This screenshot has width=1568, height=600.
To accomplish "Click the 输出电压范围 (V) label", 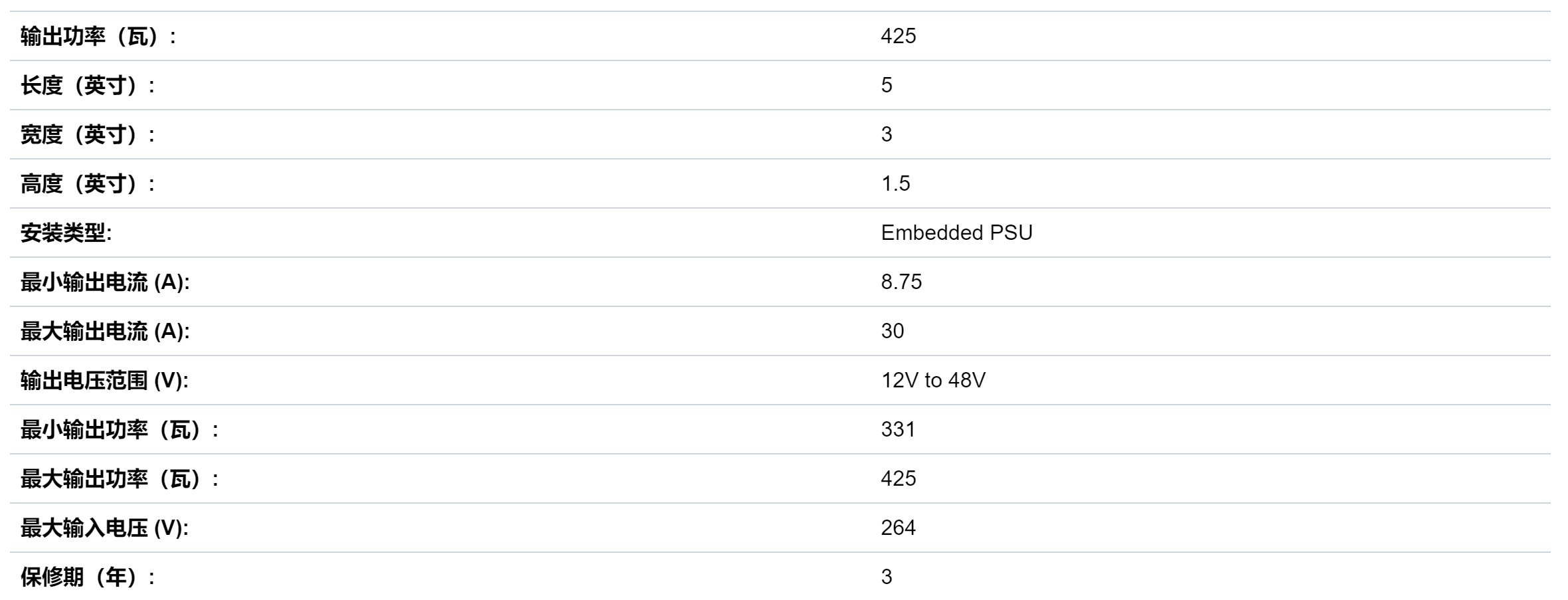I will pos(104,381).
